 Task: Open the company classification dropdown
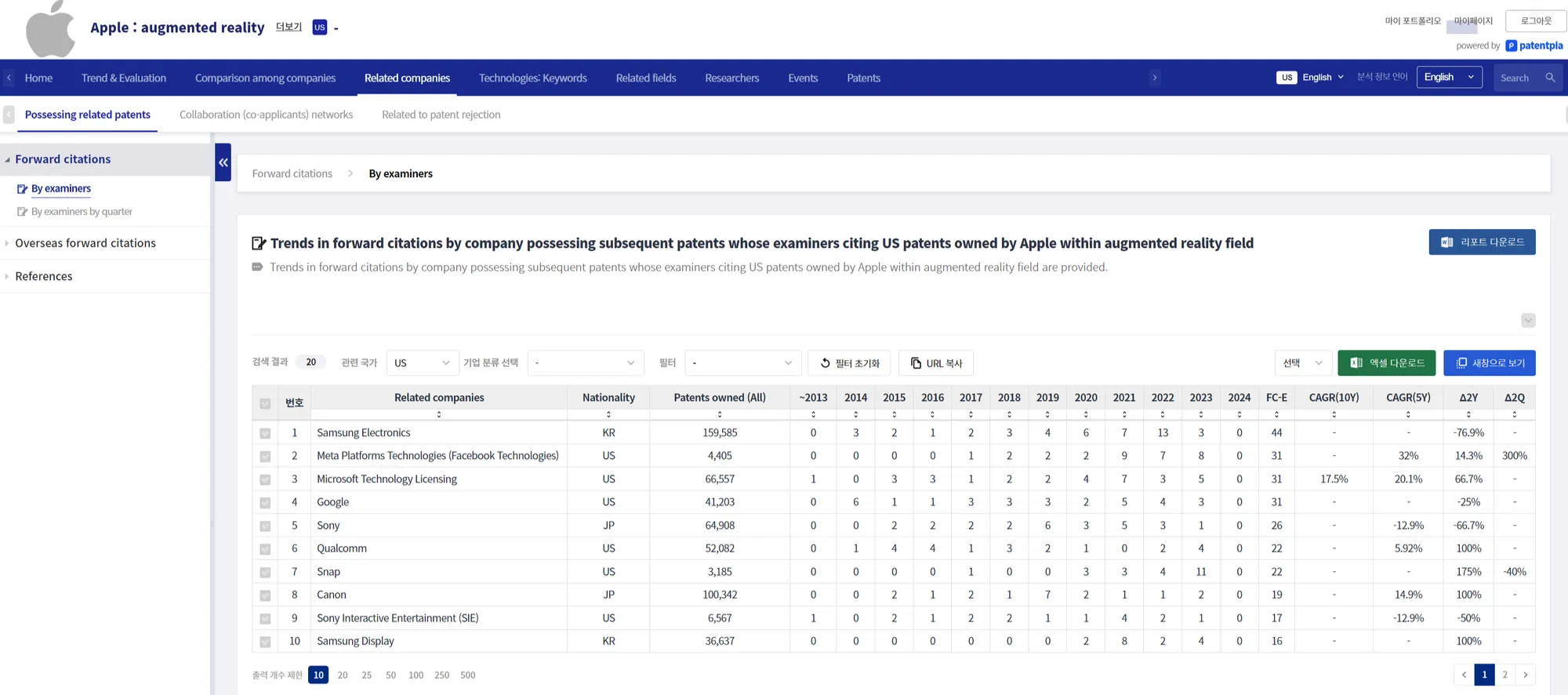click(x=585, y=363)
